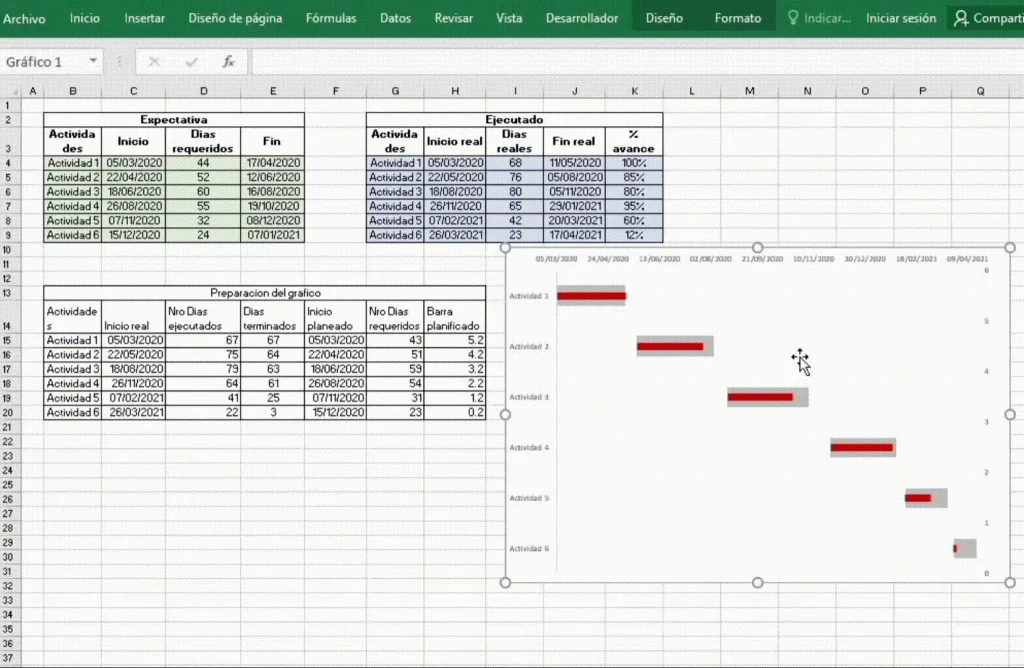Select the Inicio planeado header cell
Viewport: 1024px width, 668px height.
[x=335, y=318]
